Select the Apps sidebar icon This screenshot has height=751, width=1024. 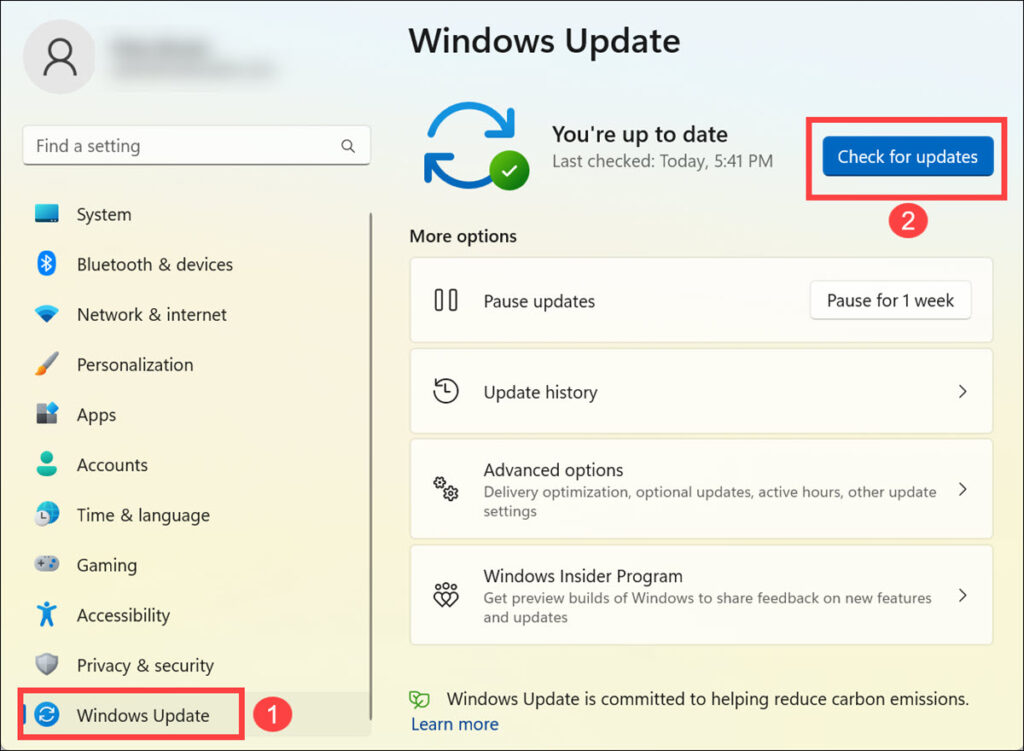[47, 414]
